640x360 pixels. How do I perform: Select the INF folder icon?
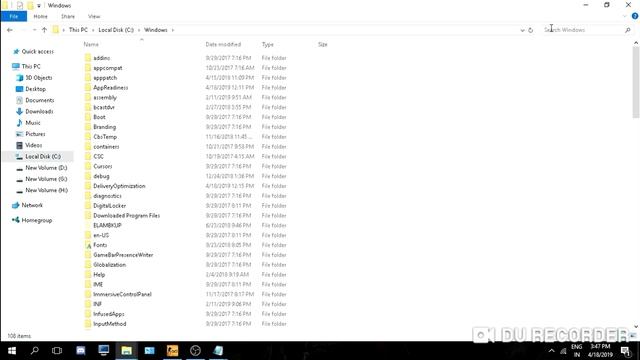pos(88,304)
